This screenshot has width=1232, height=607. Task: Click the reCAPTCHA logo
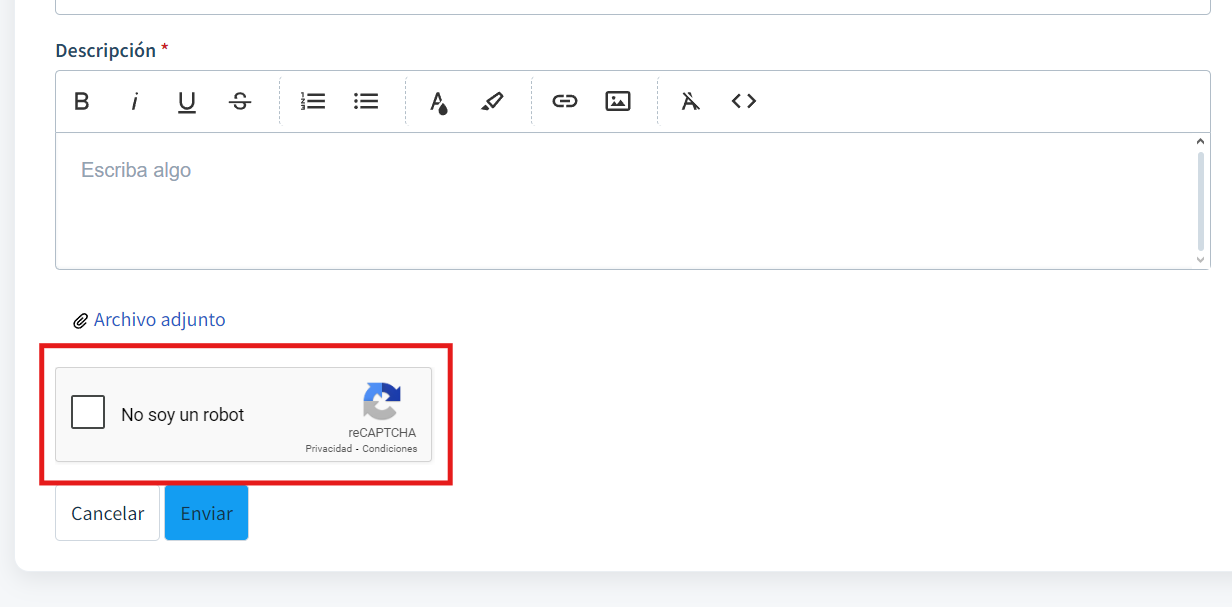click(382, 402)
